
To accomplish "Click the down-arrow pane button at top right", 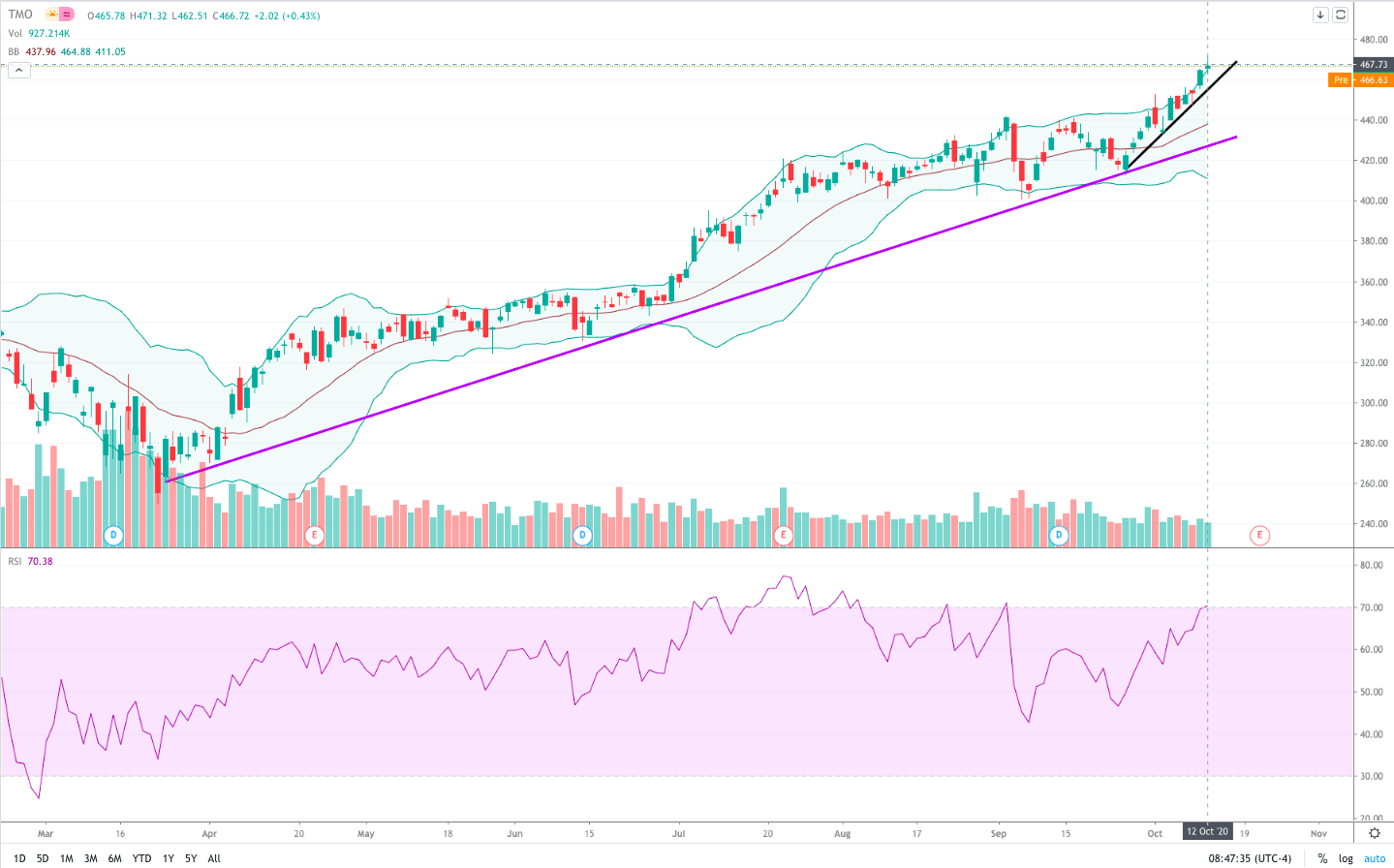I will [x=1320, y=15].
